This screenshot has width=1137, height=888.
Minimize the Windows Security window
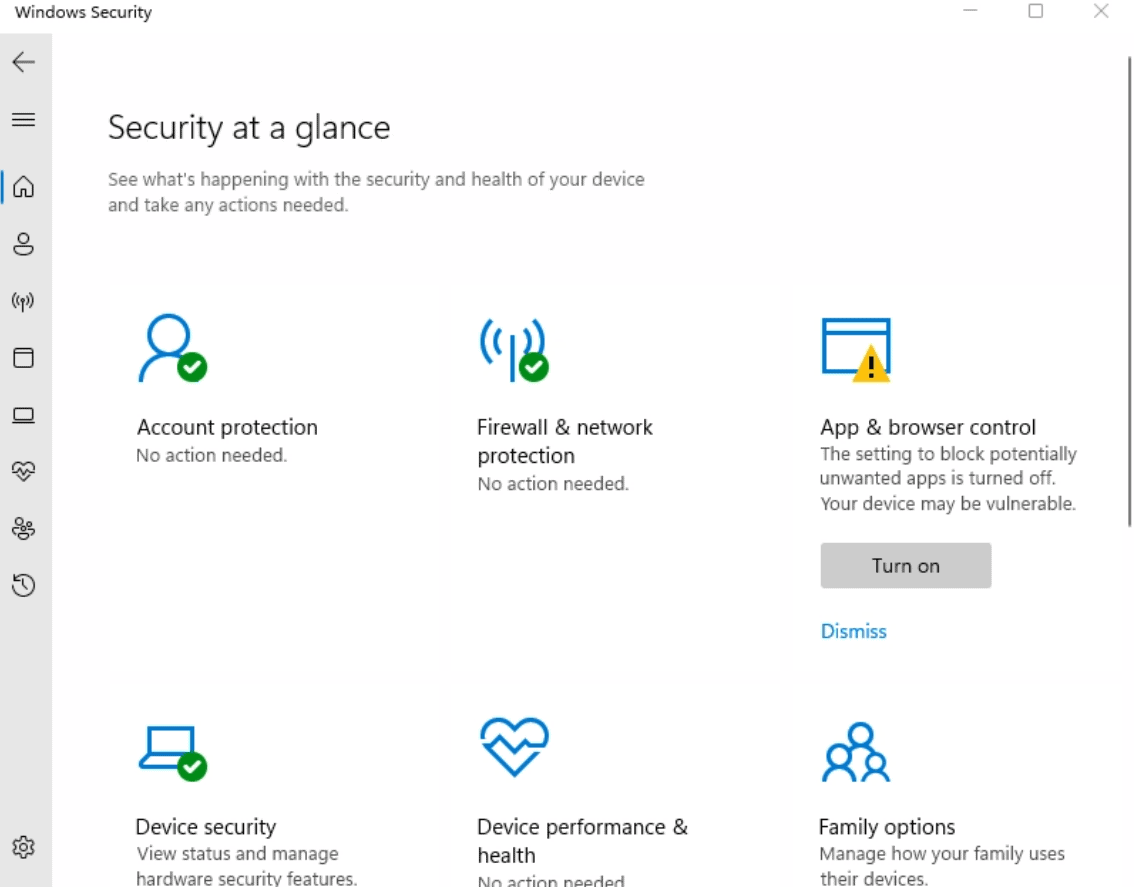970,11
